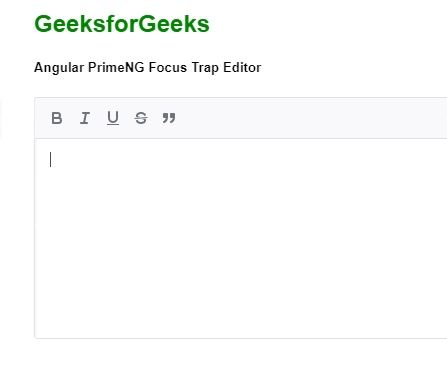The width and height of the screenshot is (447, 366).
Task: Click the word Editor in the subtitle
Action: coord(242,67)
